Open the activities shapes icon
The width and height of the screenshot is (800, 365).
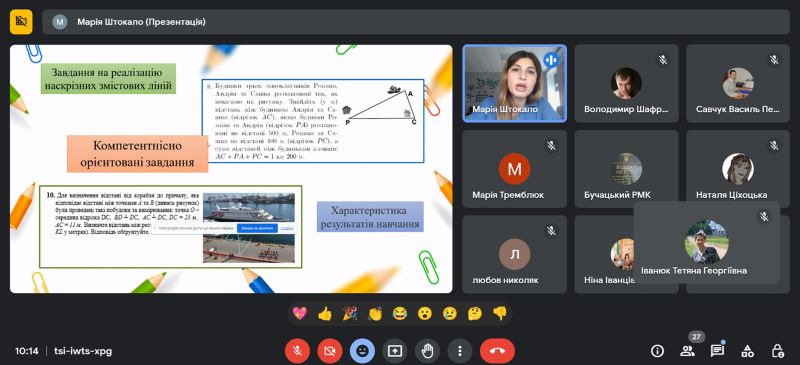pos(747,351)
